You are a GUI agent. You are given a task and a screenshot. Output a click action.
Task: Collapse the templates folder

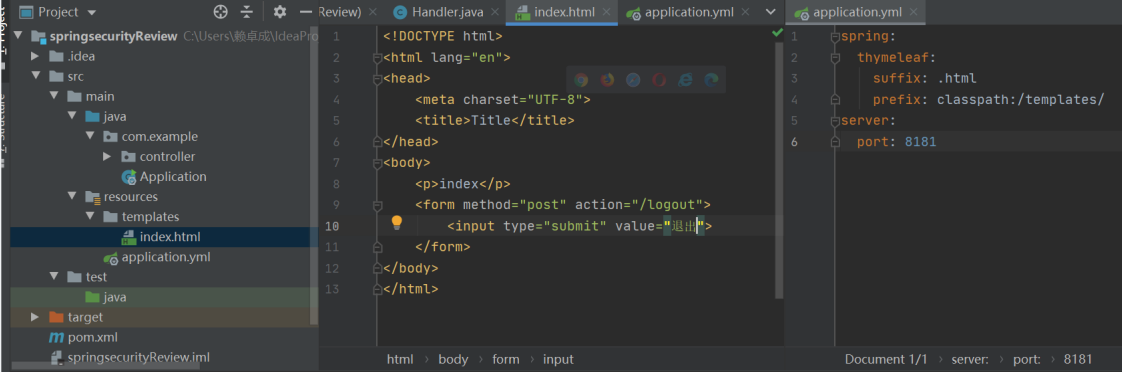point(89,217)
